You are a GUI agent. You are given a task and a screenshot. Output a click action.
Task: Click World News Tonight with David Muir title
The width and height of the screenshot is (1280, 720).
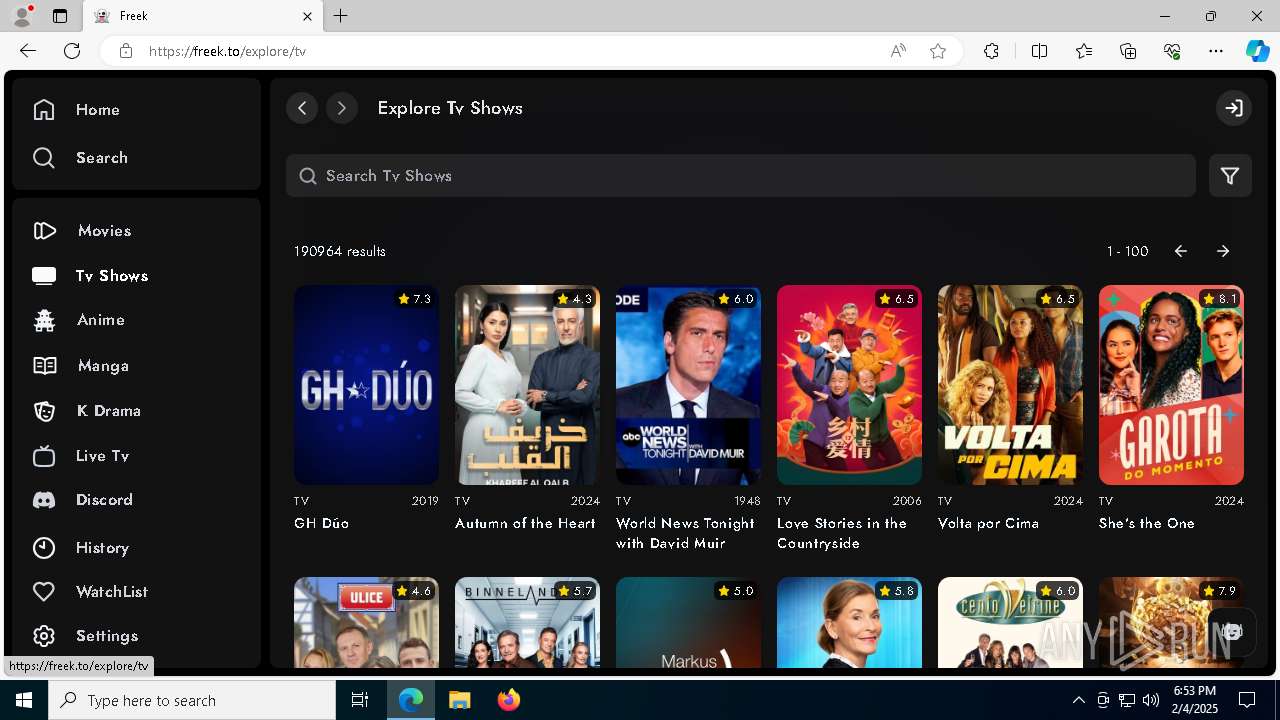pos(685,533)
